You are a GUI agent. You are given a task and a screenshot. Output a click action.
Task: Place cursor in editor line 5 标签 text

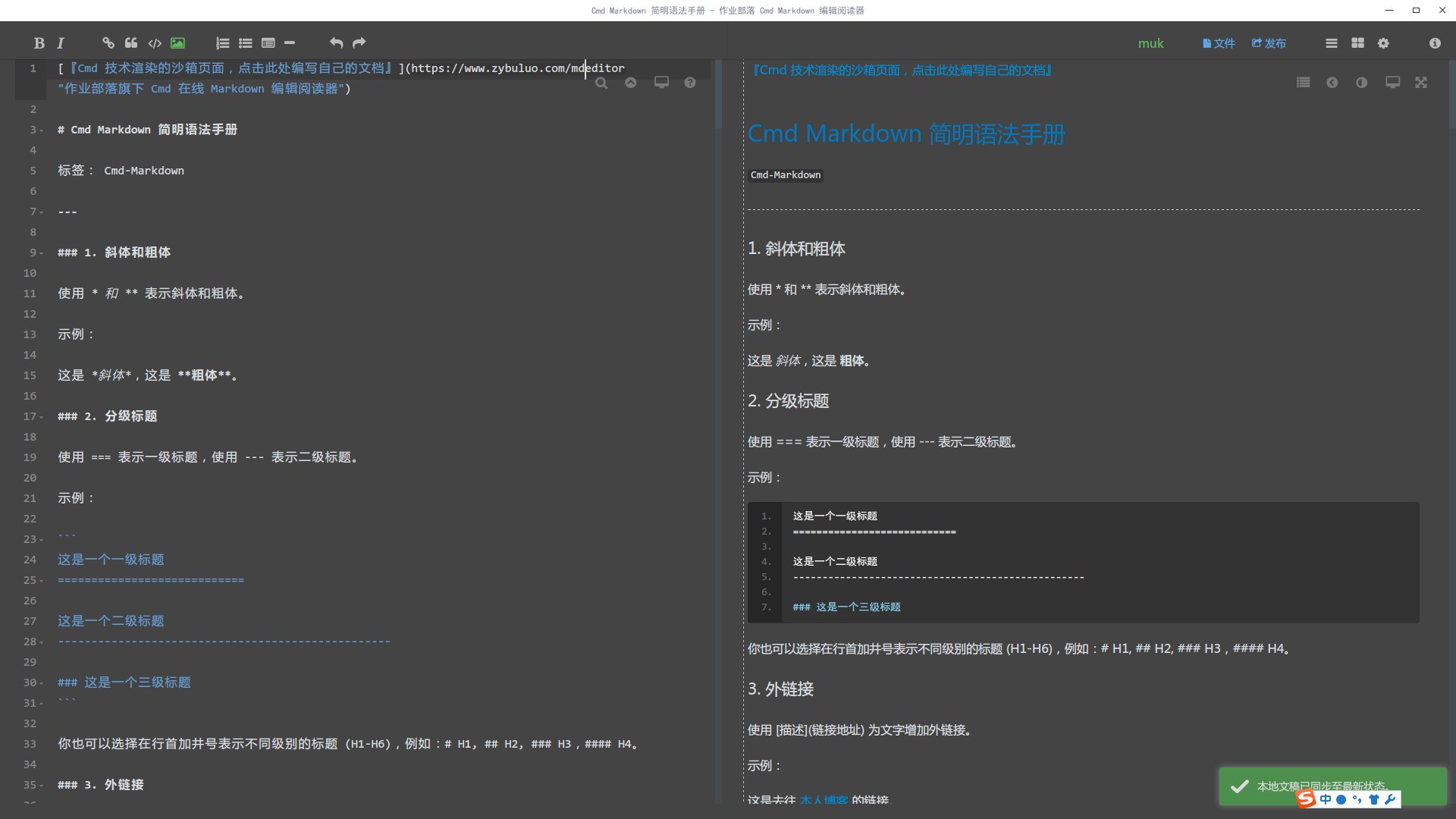pos(121,171)
